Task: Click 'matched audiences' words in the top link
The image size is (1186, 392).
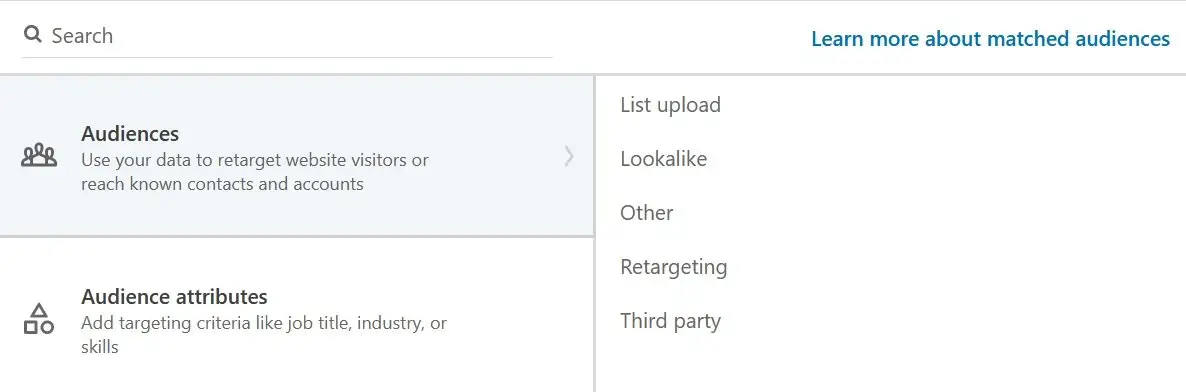Action: (1079, 39)
